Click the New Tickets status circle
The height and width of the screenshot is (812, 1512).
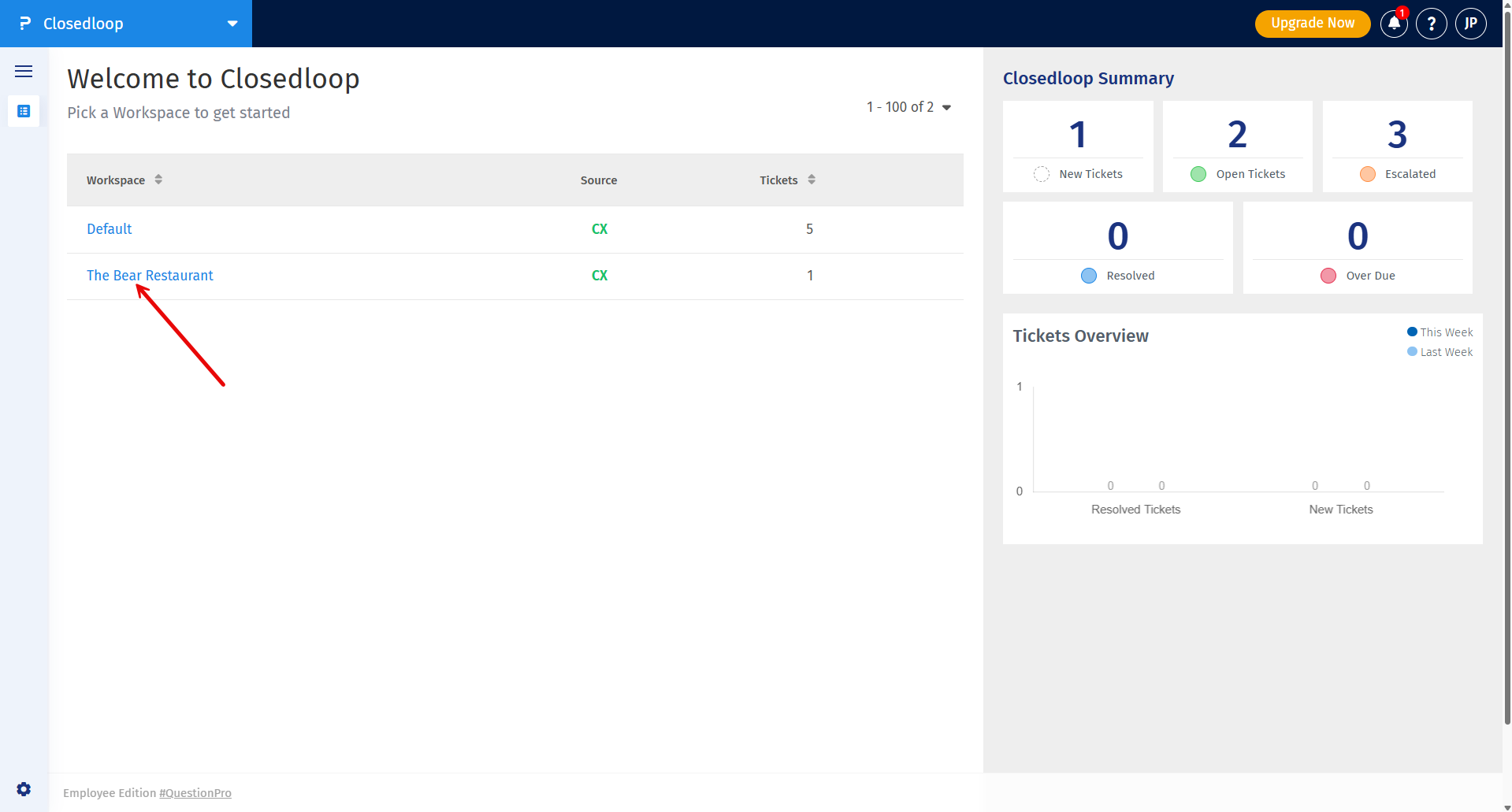(1042, 174)
